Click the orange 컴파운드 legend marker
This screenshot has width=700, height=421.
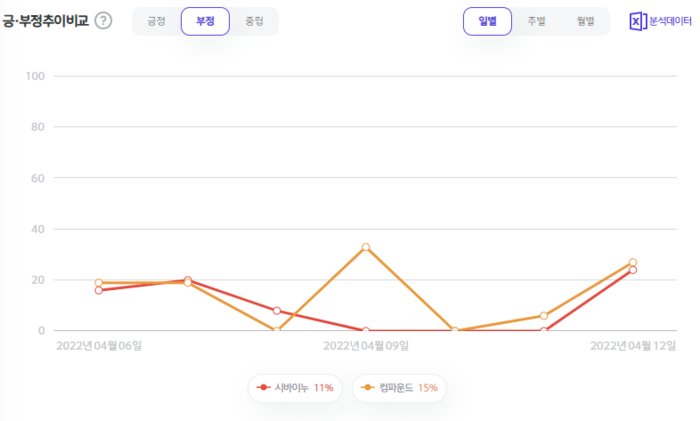[368, 387]
